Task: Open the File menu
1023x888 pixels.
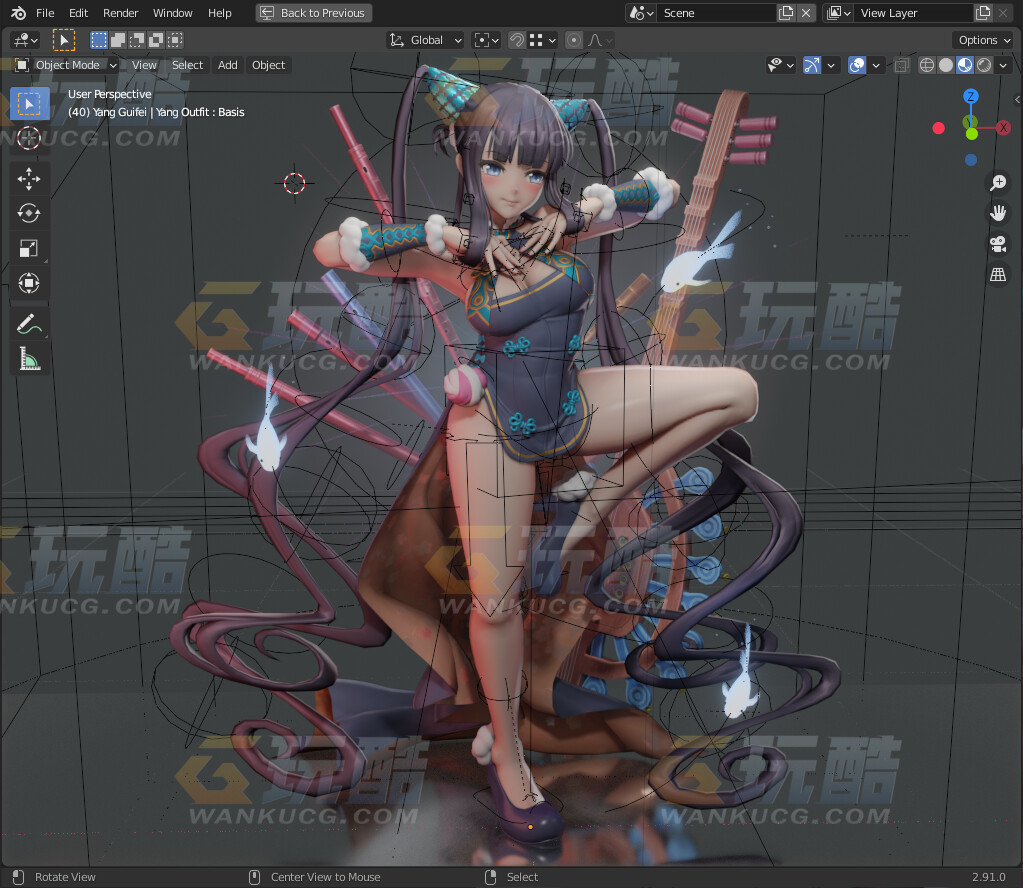Action: click(45, 13)
